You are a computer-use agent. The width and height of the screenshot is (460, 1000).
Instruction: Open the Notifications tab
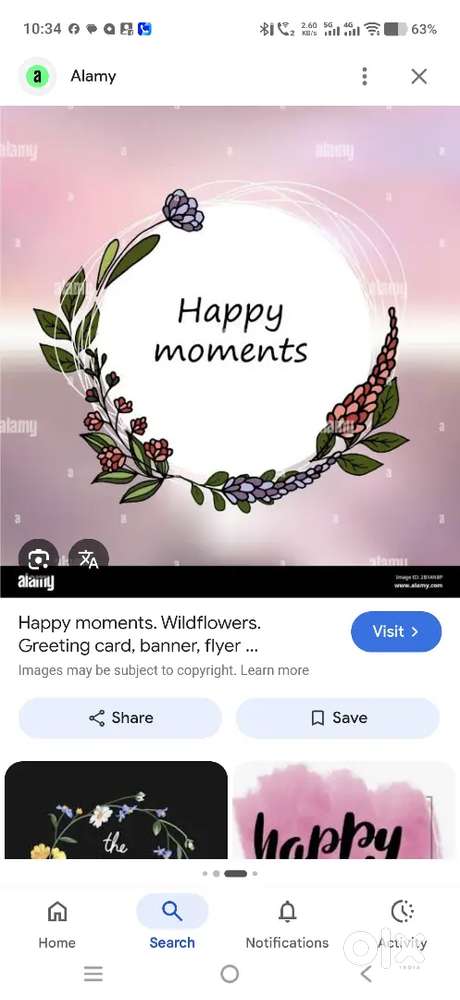pos(287,924)
